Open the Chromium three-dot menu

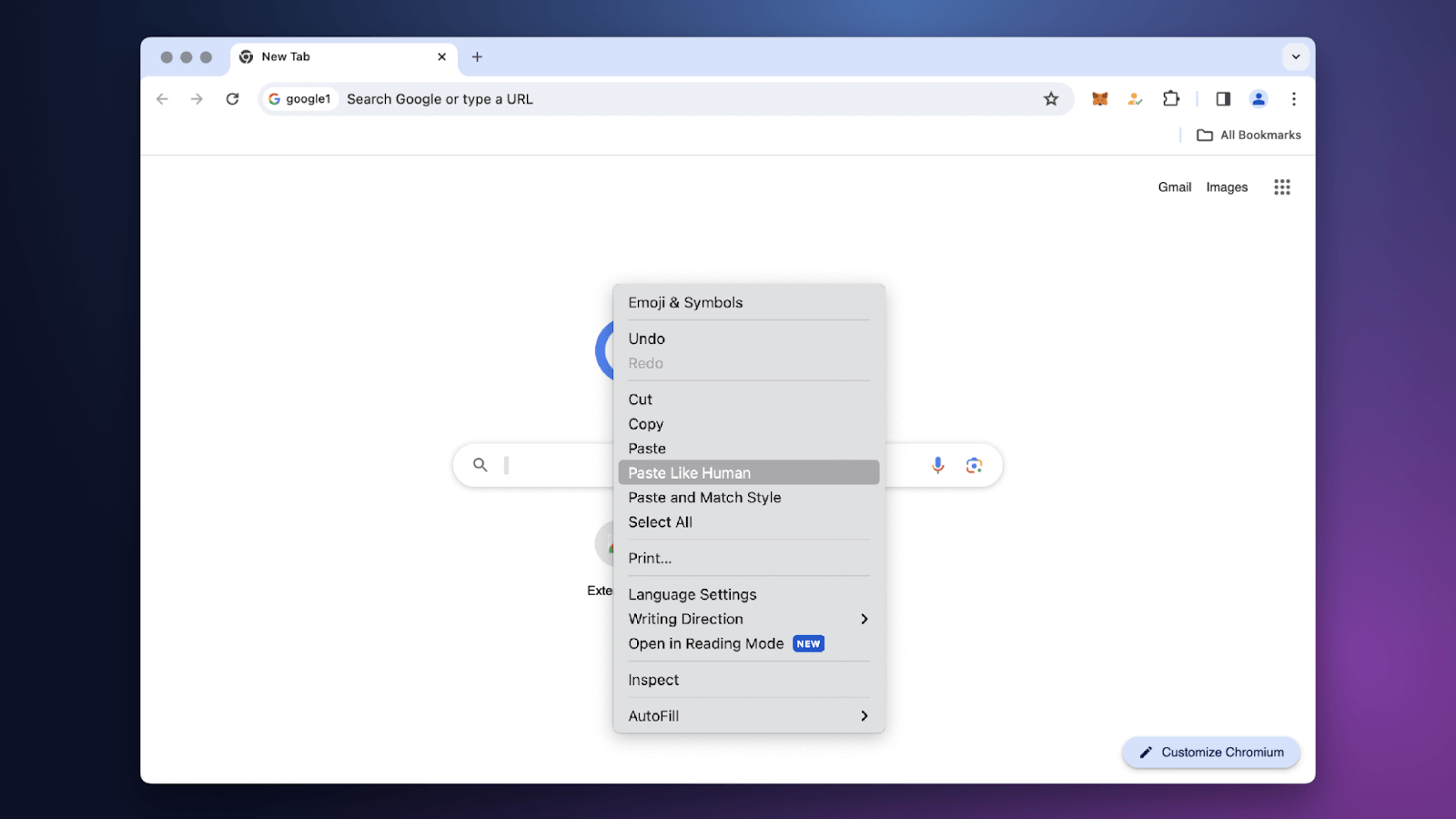coord(1293,99)
